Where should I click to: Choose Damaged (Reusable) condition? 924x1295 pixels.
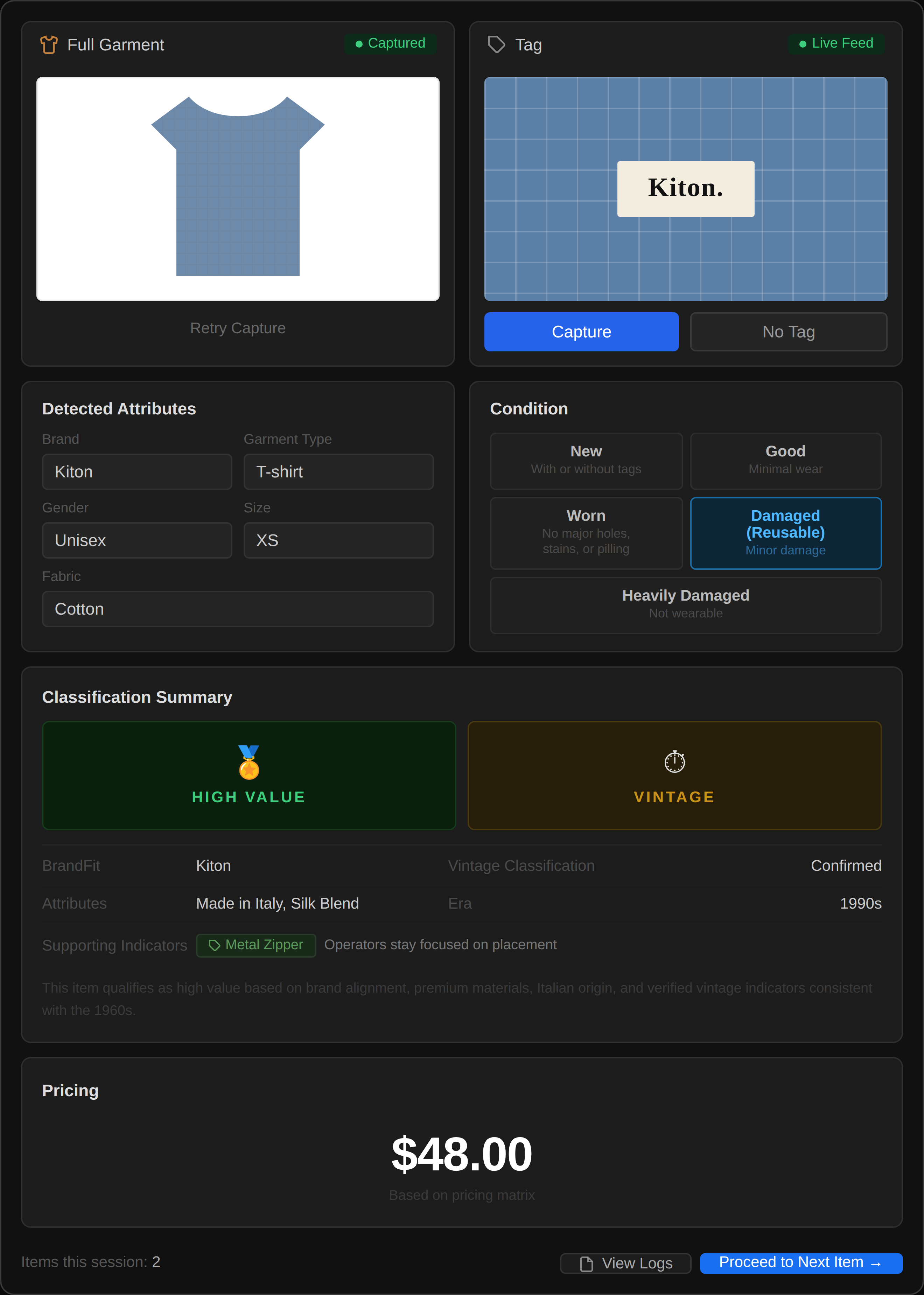pos(786,533)
